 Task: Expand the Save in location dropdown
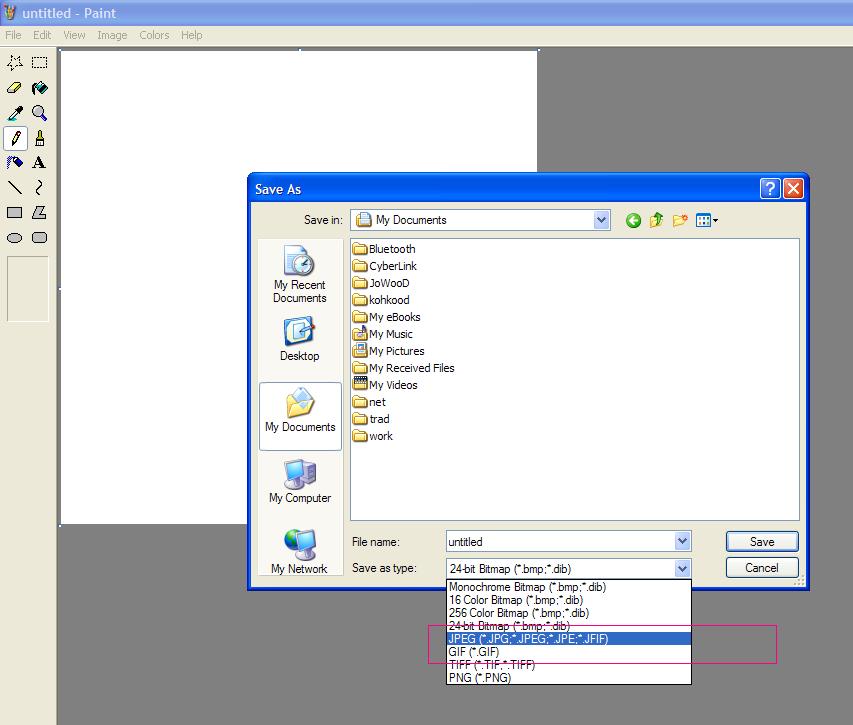click(601, 220)
